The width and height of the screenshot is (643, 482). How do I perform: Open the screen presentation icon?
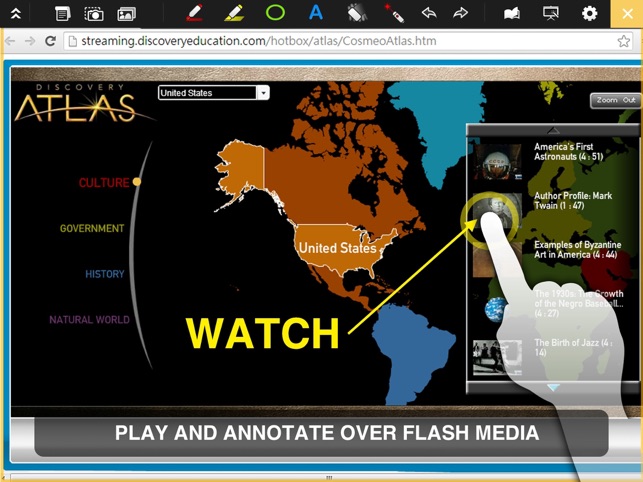551,14
